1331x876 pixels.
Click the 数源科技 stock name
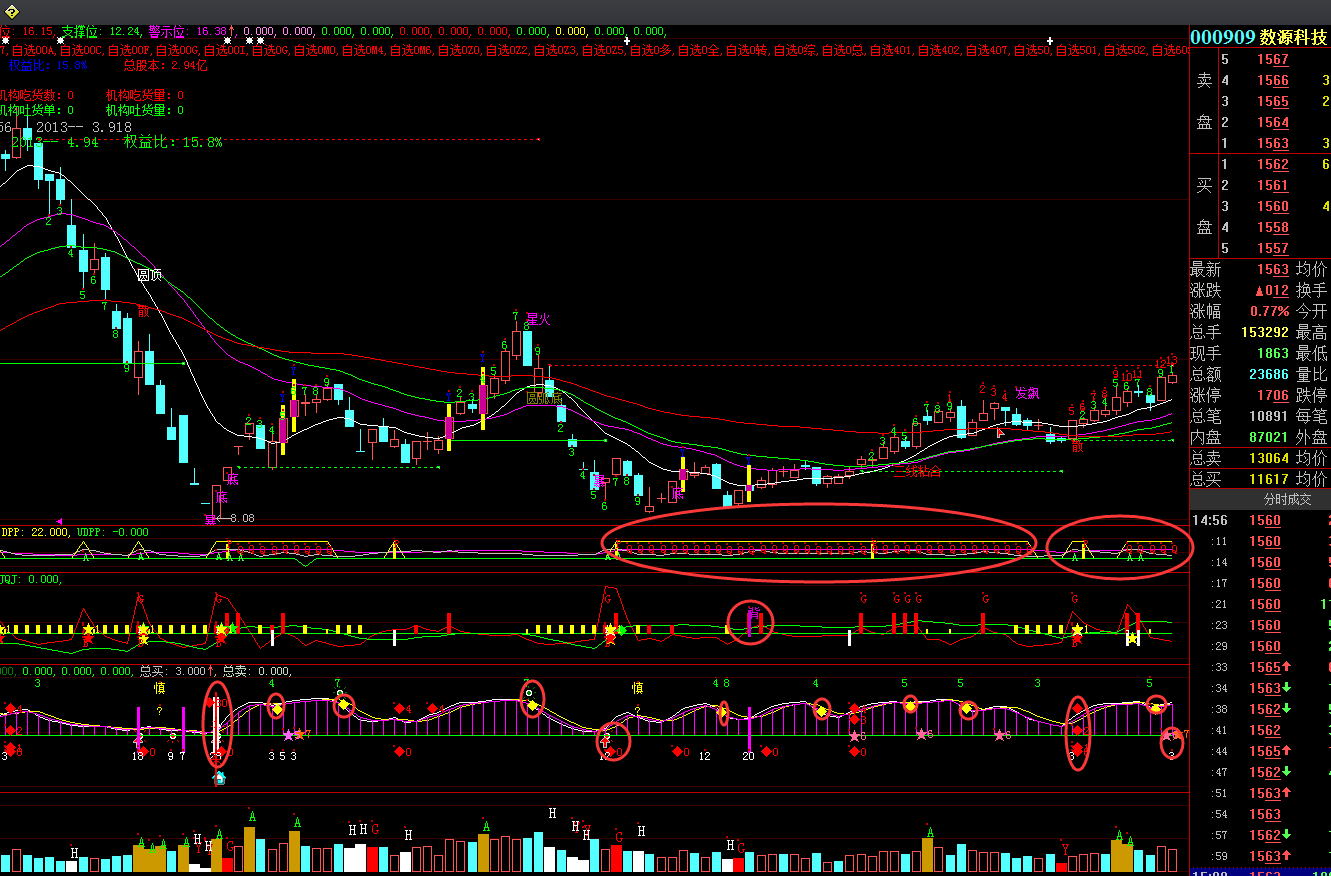click(1293, 37)
